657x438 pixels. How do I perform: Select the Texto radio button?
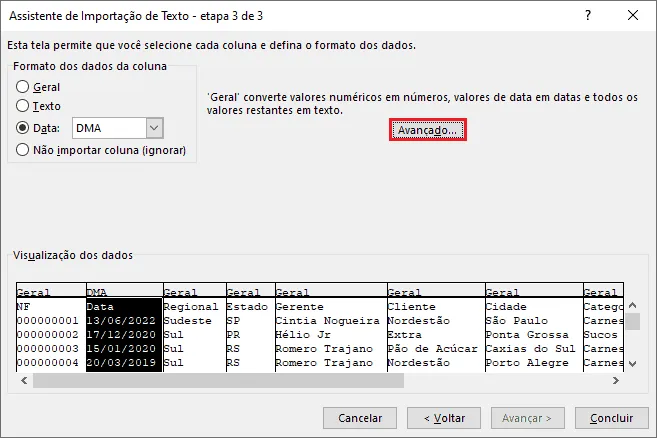(x=22, y=106)
